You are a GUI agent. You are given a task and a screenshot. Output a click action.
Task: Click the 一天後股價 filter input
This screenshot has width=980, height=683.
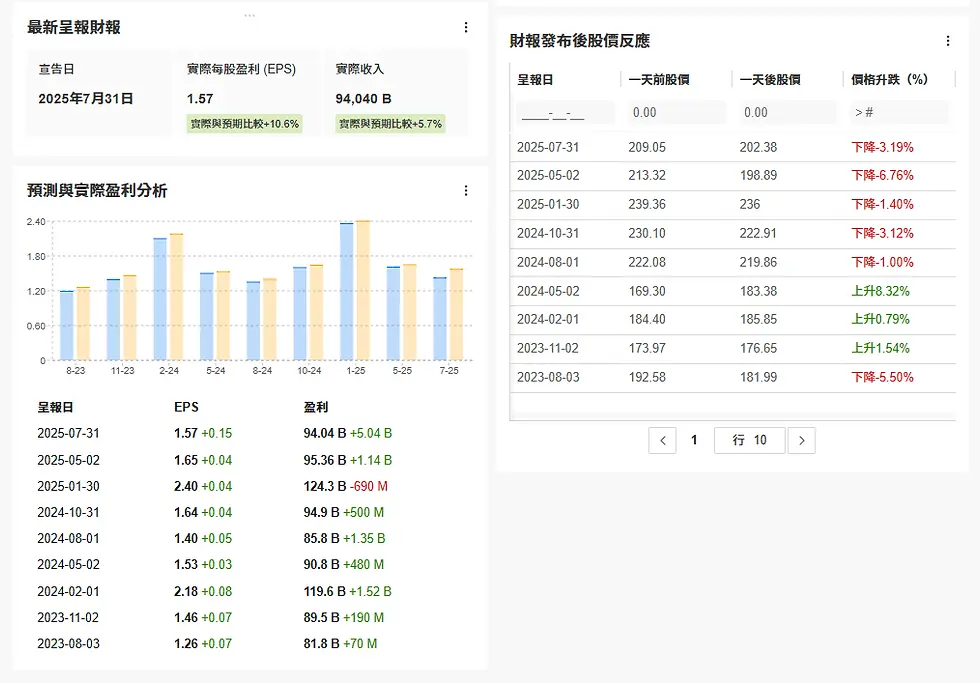[x=788, y=113]
